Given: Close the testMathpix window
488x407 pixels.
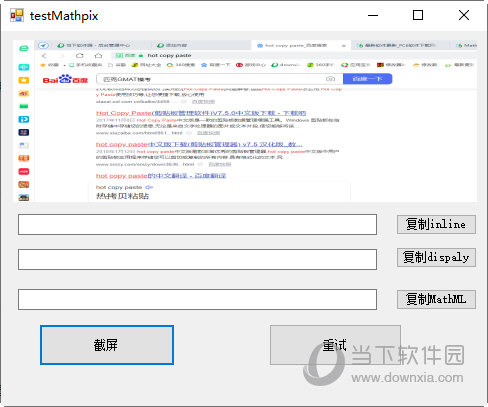Looking at the screenshot, I should [x=464, y=15].
